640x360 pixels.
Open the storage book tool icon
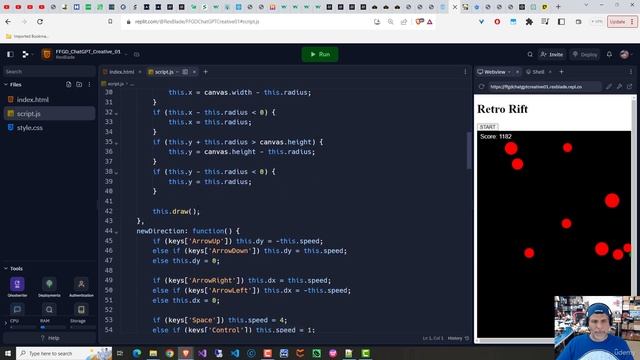(81, 309)
